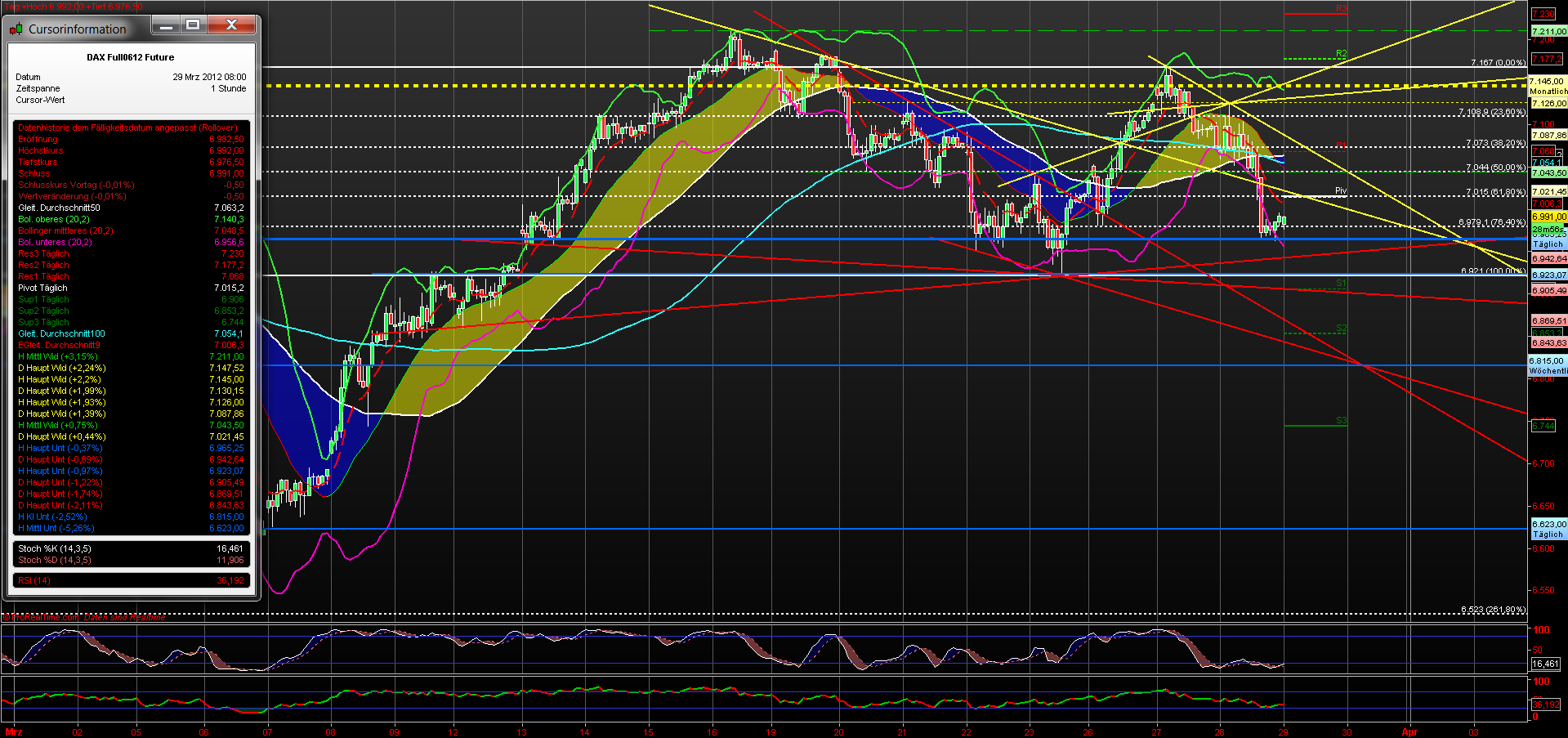Click the 6.744 axis price tag
This screenshot has width=1568, height=738.
coord(1543,425)
